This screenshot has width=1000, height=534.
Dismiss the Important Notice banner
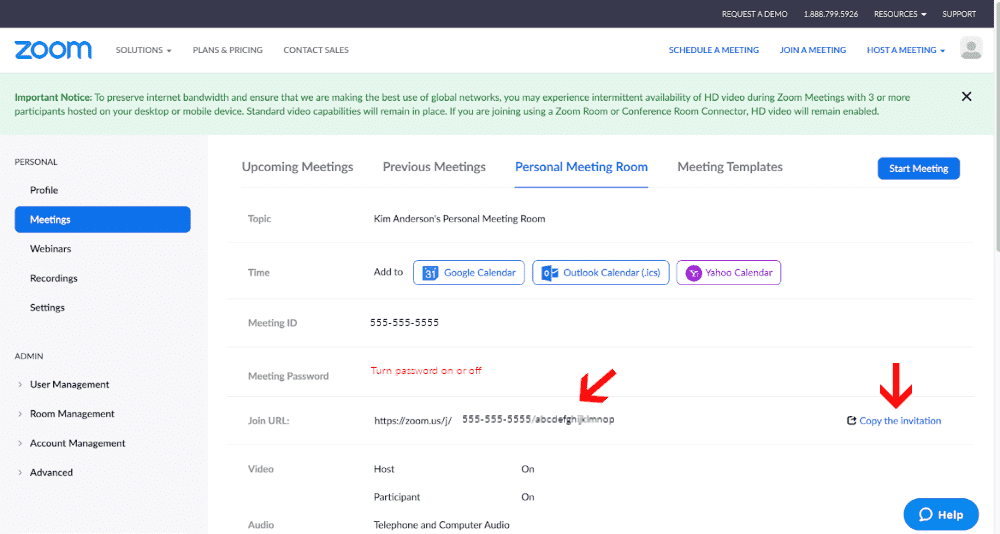coord(966,96)
